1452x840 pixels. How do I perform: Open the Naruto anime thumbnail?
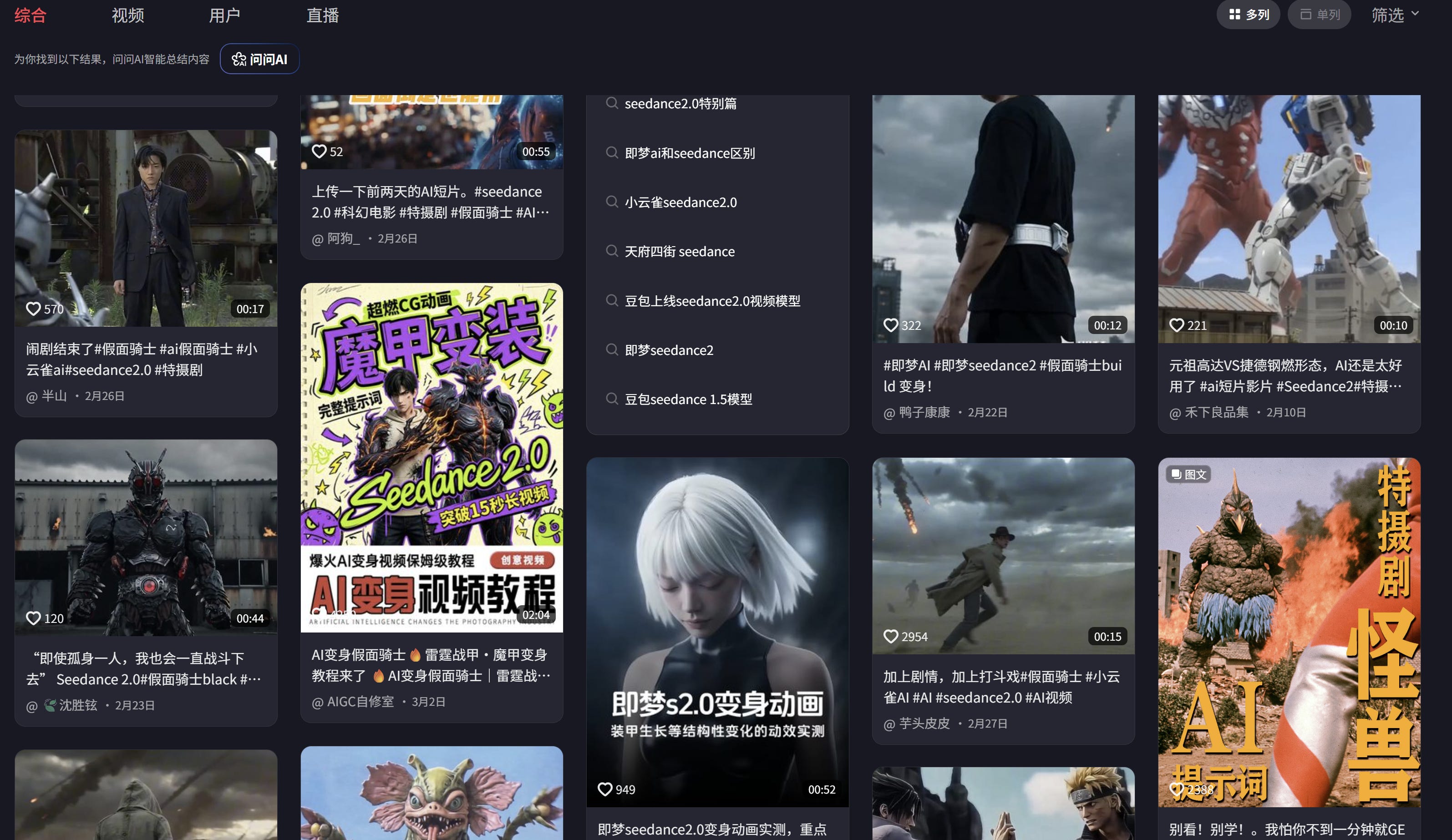1003,804
